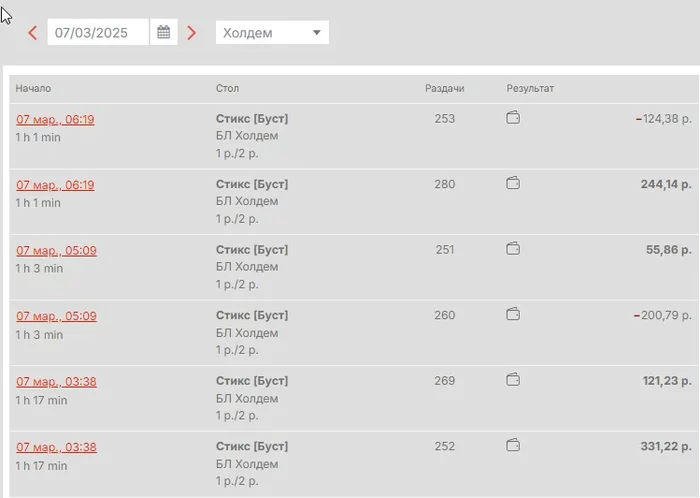Go to the next date with right arrow
Image resolution: width=700 pixels, height=498 pixels.
click(192, 33)
